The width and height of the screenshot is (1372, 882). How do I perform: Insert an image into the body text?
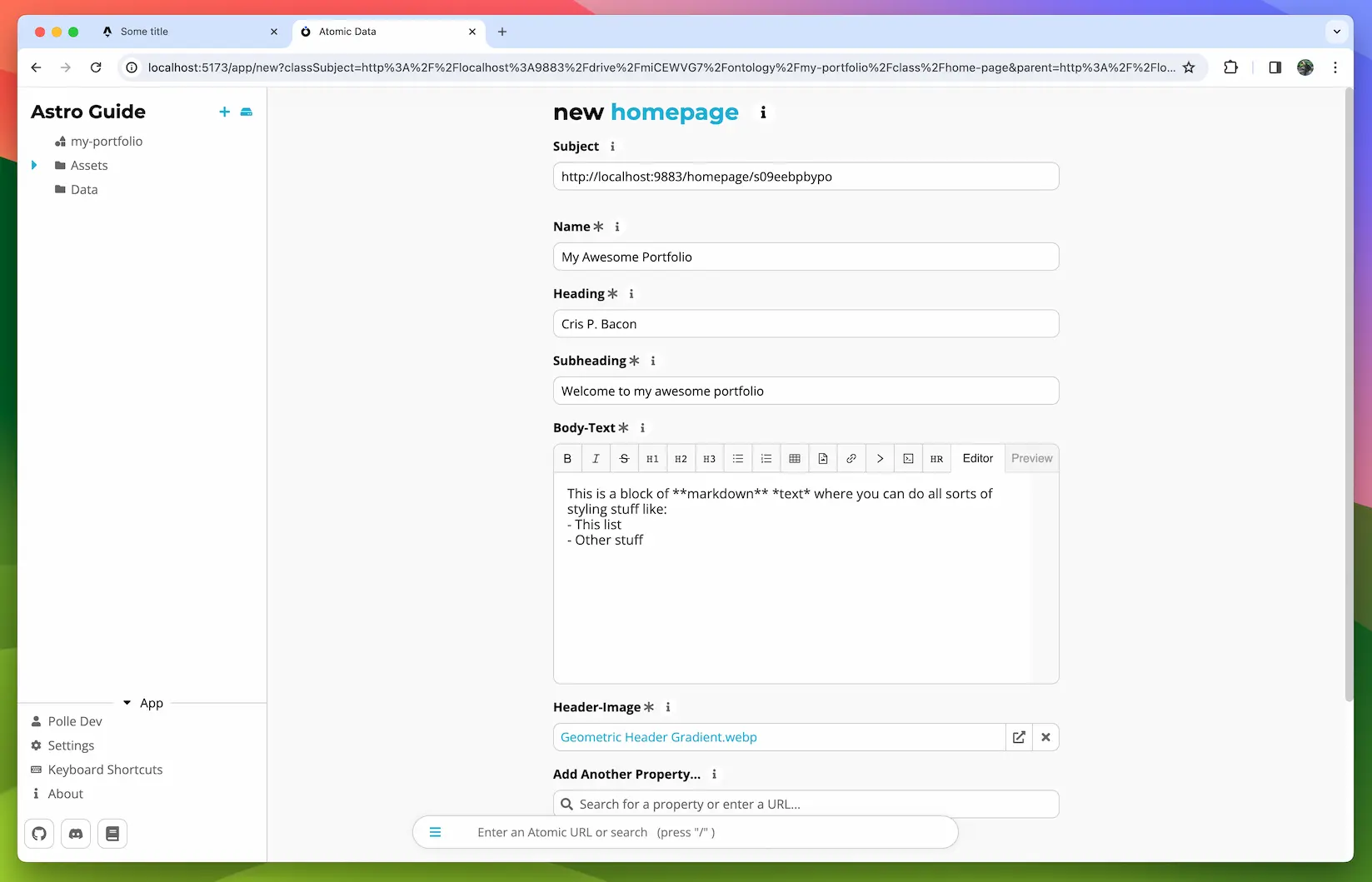tap(822, 459)
